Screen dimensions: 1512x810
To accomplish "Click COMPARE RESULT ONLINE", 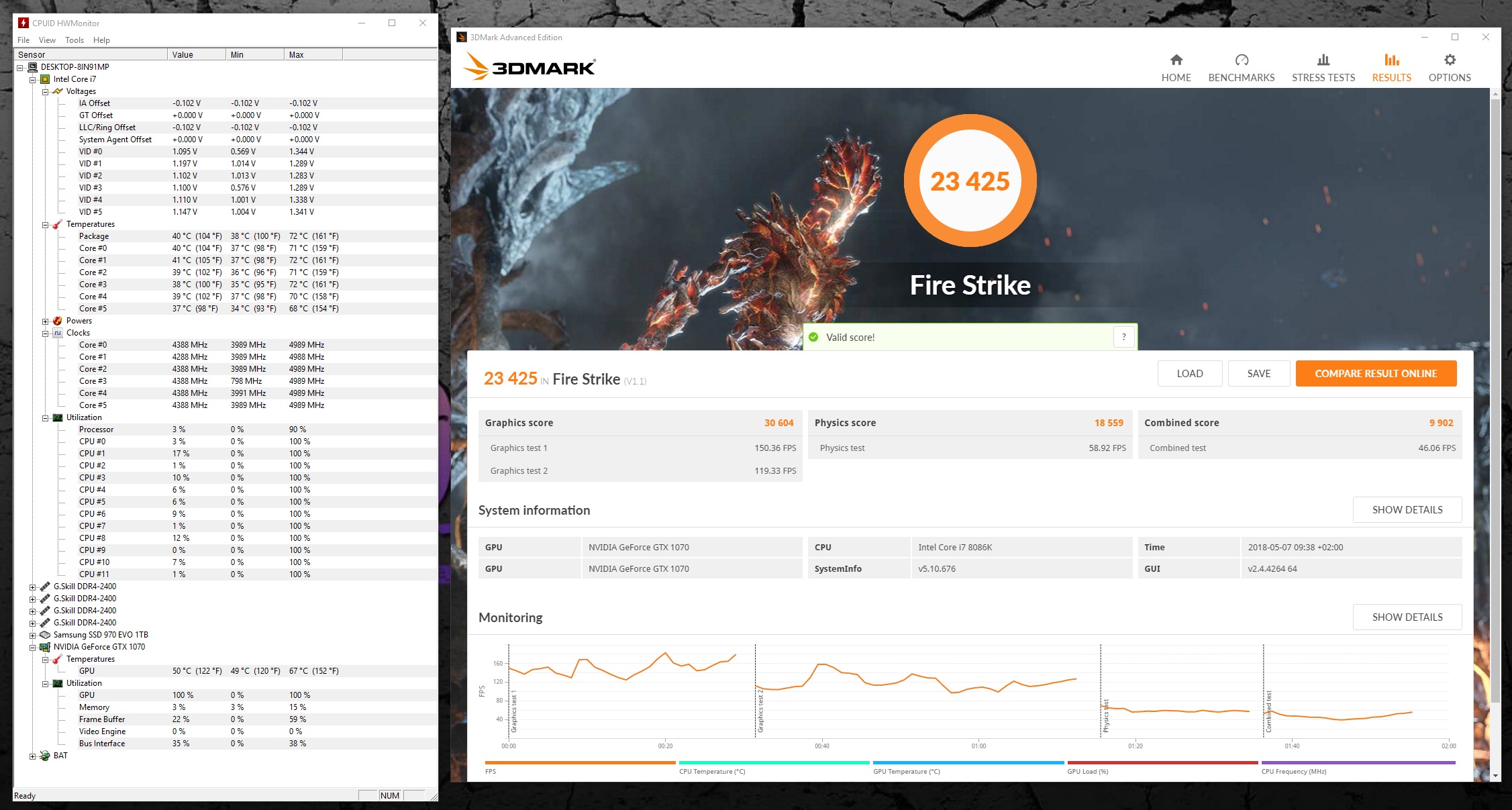I will coord(1376,373).
